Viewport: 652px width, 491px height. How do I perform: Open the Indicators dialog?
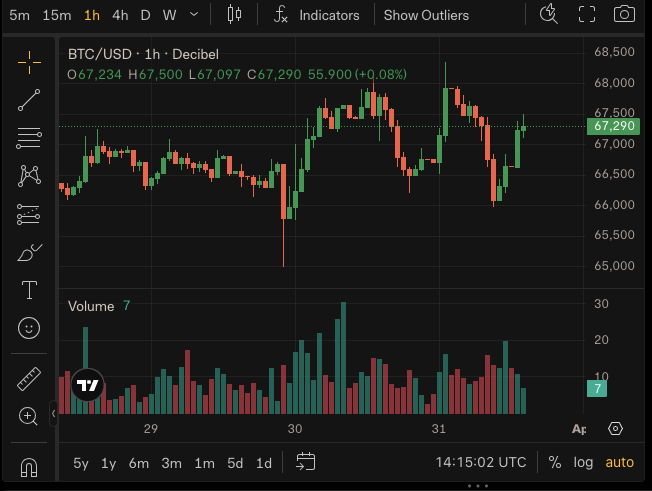(x=329, y=15)
